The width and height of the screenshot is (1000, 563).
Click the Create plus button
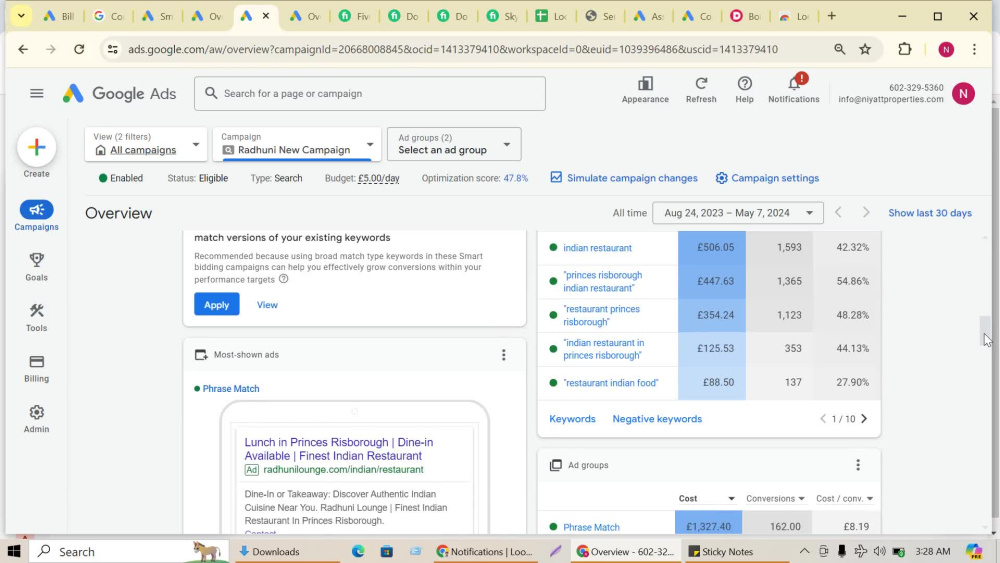(x=36, y=147)
